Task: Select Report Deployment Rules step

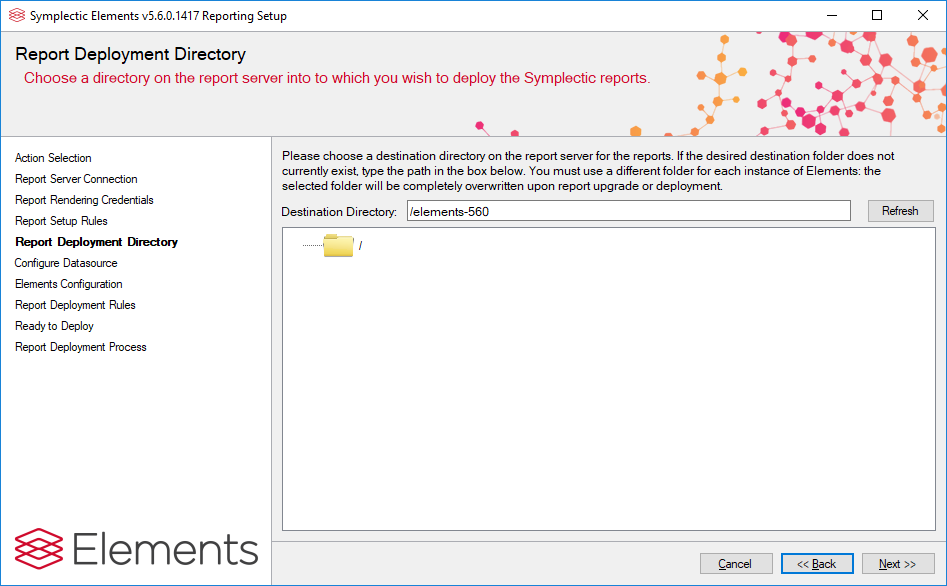Action: (75, 305)
